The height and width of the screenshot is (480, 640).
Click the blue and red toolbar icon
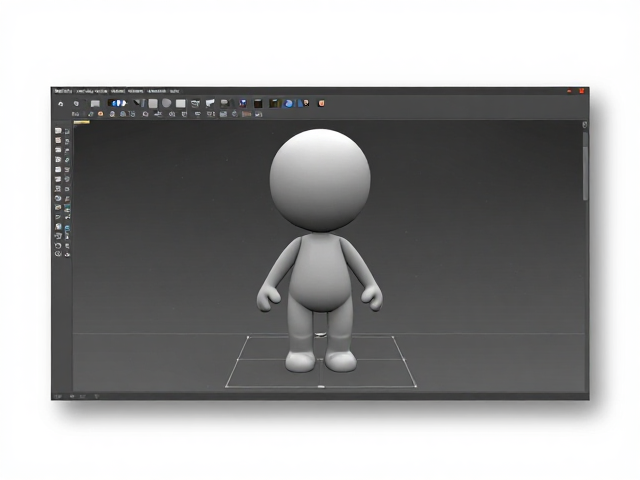243,104
